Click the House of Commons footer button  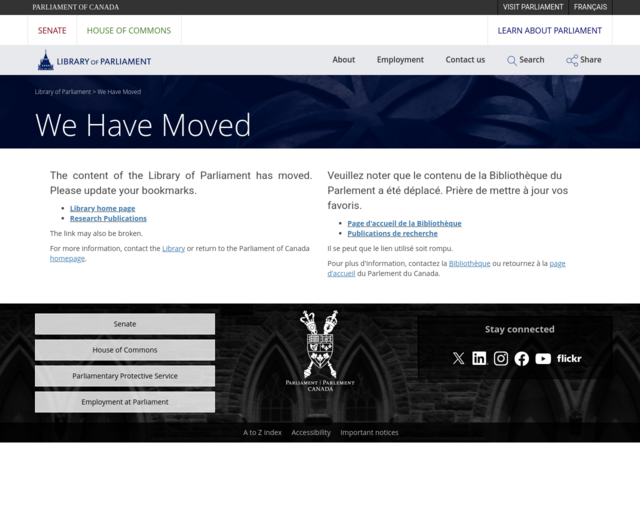[x=125, y=350]
